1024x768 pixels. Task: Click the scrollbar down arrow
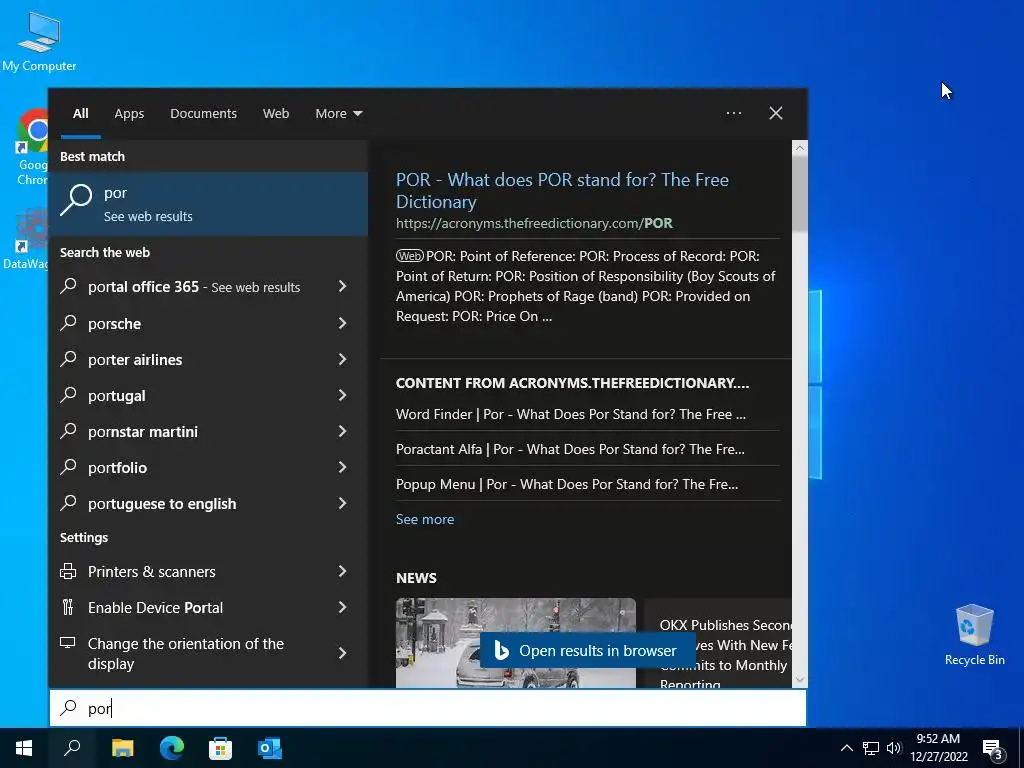coord(800,680)
